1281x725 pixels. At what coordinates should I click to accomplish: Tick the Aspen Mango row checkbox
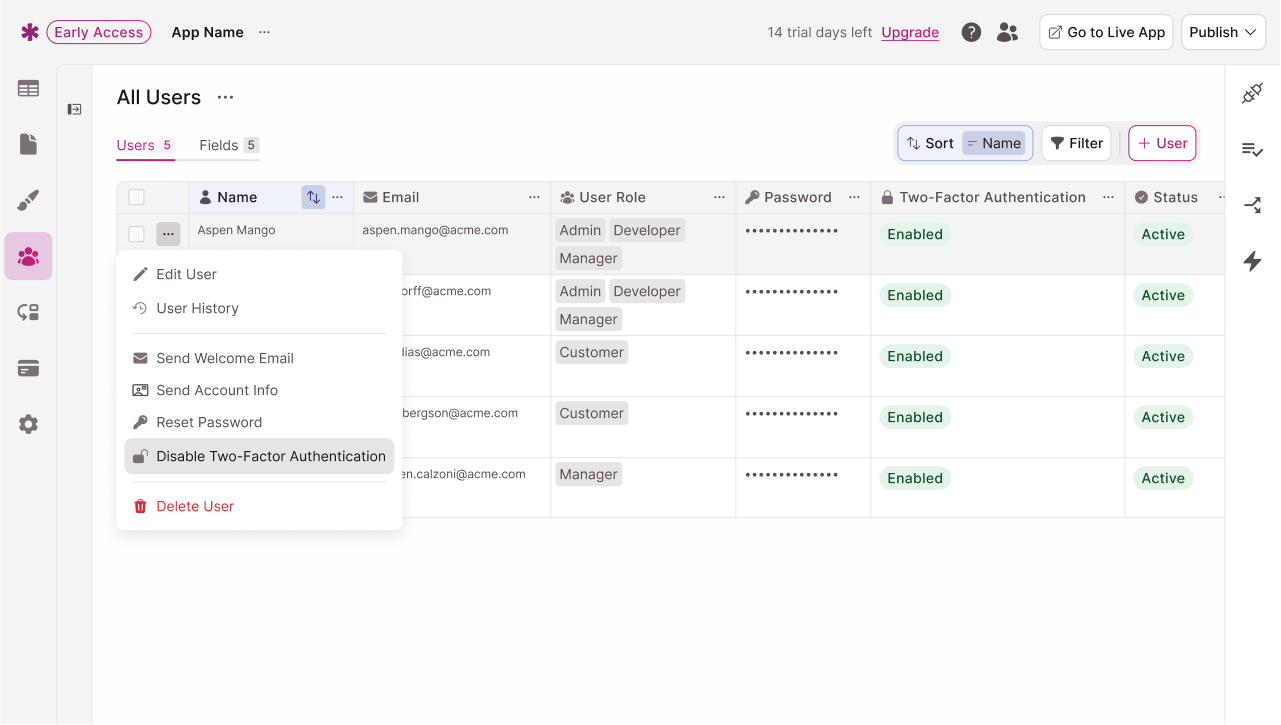(x=136, y=234)
